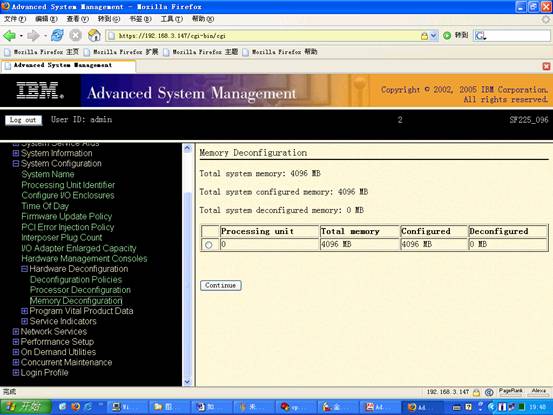
Task: Open the Windows 开始 Start button
Action: [26, 407]
